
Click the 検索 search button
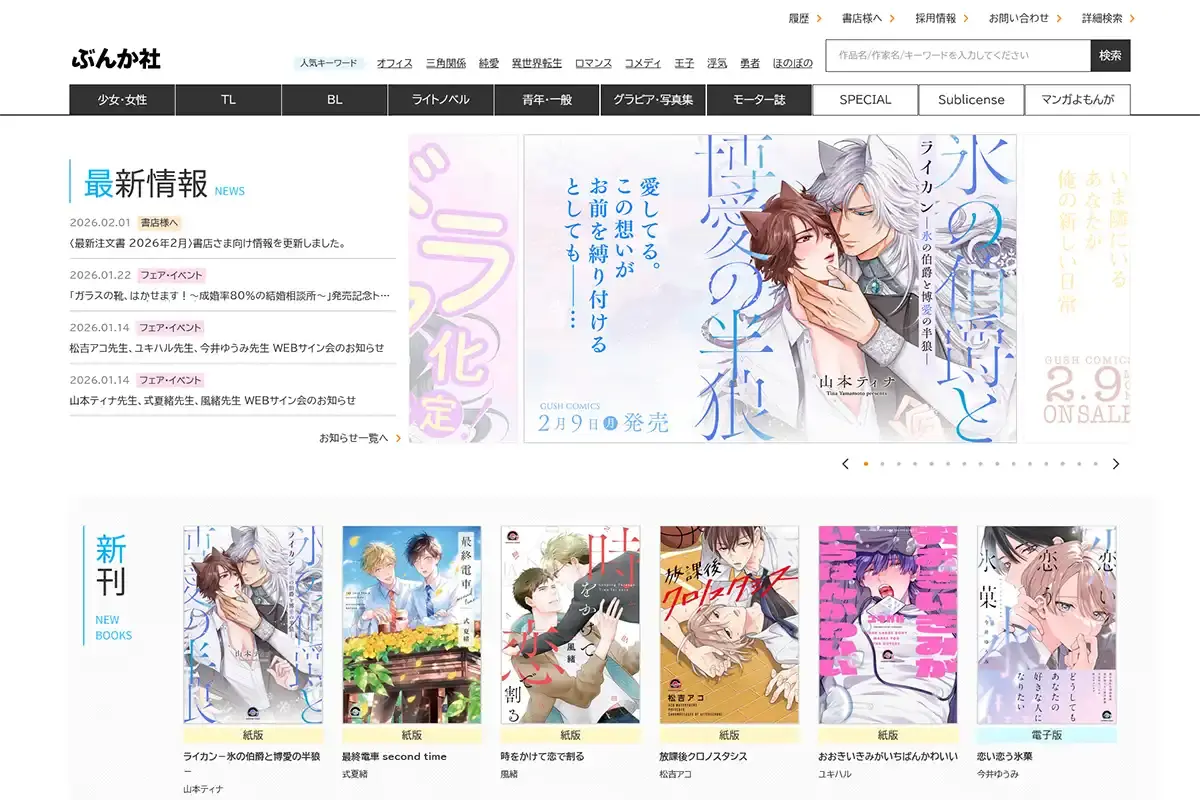(x=1110, y=56)
